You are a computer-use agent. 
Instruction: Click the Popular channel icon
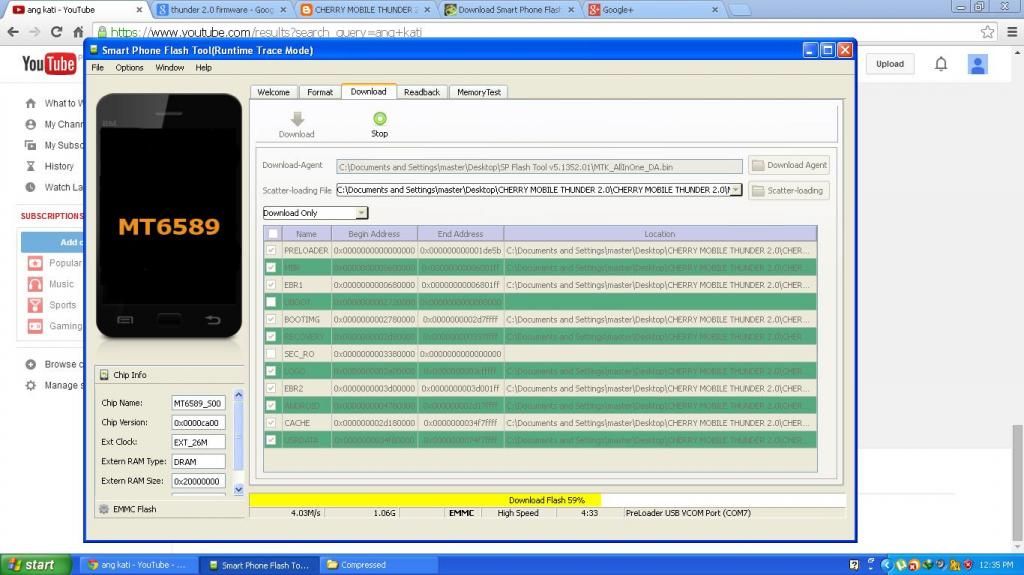click(35, 263)
